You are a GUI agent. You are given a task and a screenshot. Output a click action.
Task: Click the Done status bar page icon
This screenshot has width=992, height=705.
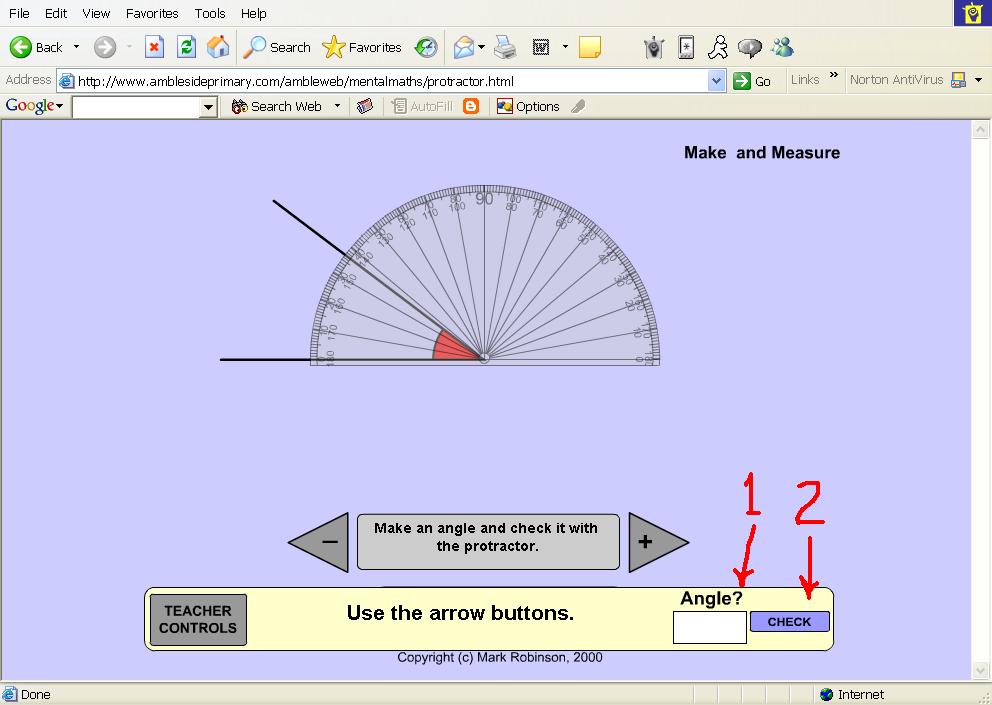click(x=9, y=694)
